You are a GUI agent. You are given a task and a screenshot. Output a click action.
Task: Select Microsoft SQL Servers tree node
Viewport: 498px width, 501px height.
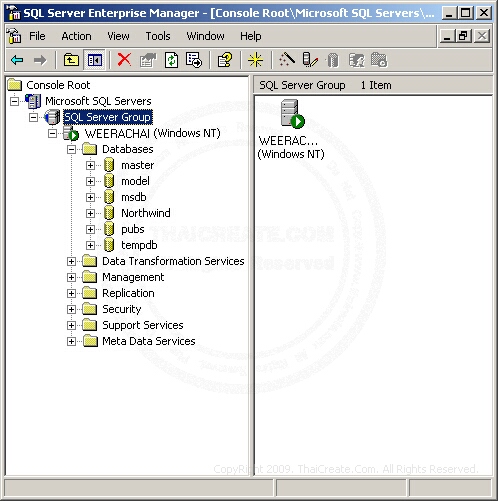click(98, 101)
